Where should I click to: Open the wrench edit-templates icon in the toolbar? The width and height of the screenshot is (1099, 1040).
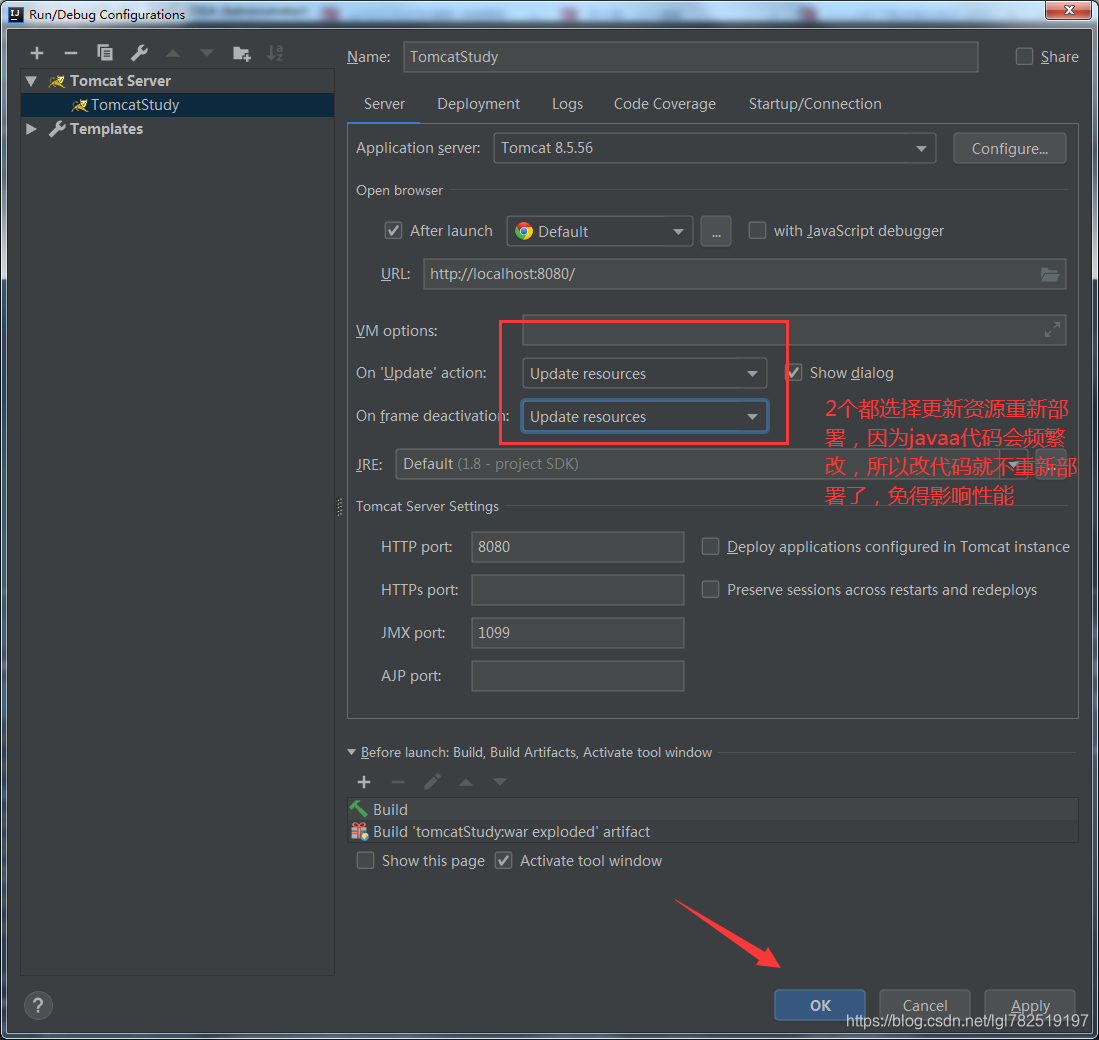pyautogui.click(x=139, y=53)
